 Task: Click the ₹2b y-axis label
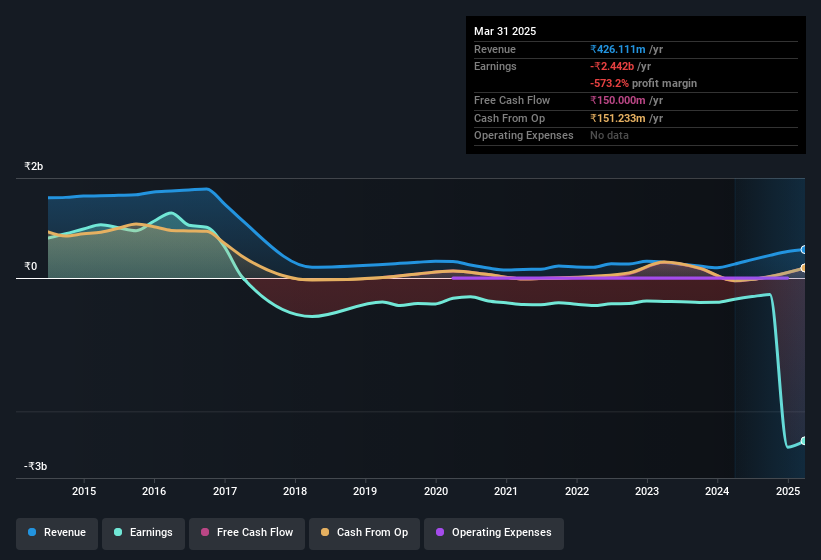[34, 166]
